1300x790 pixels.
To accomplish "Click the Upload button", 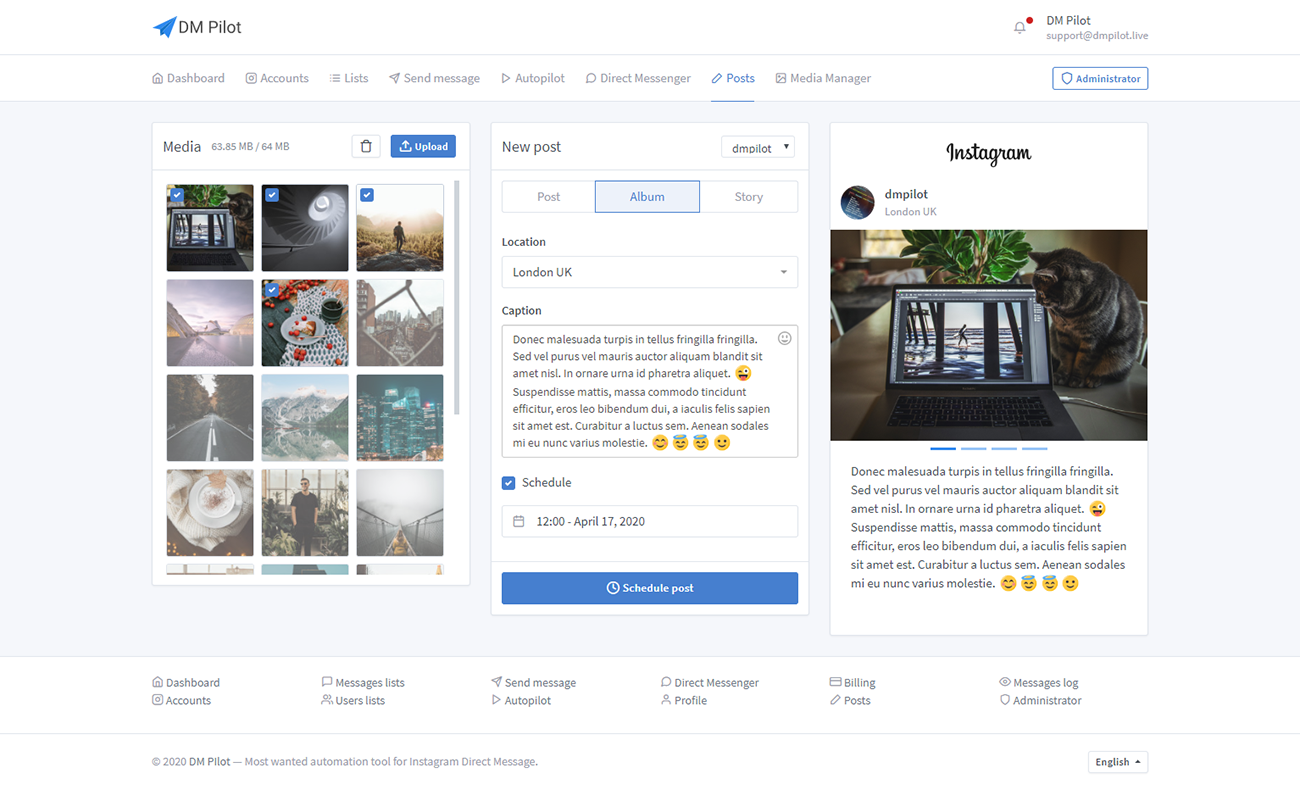I will tap(423, 146).
